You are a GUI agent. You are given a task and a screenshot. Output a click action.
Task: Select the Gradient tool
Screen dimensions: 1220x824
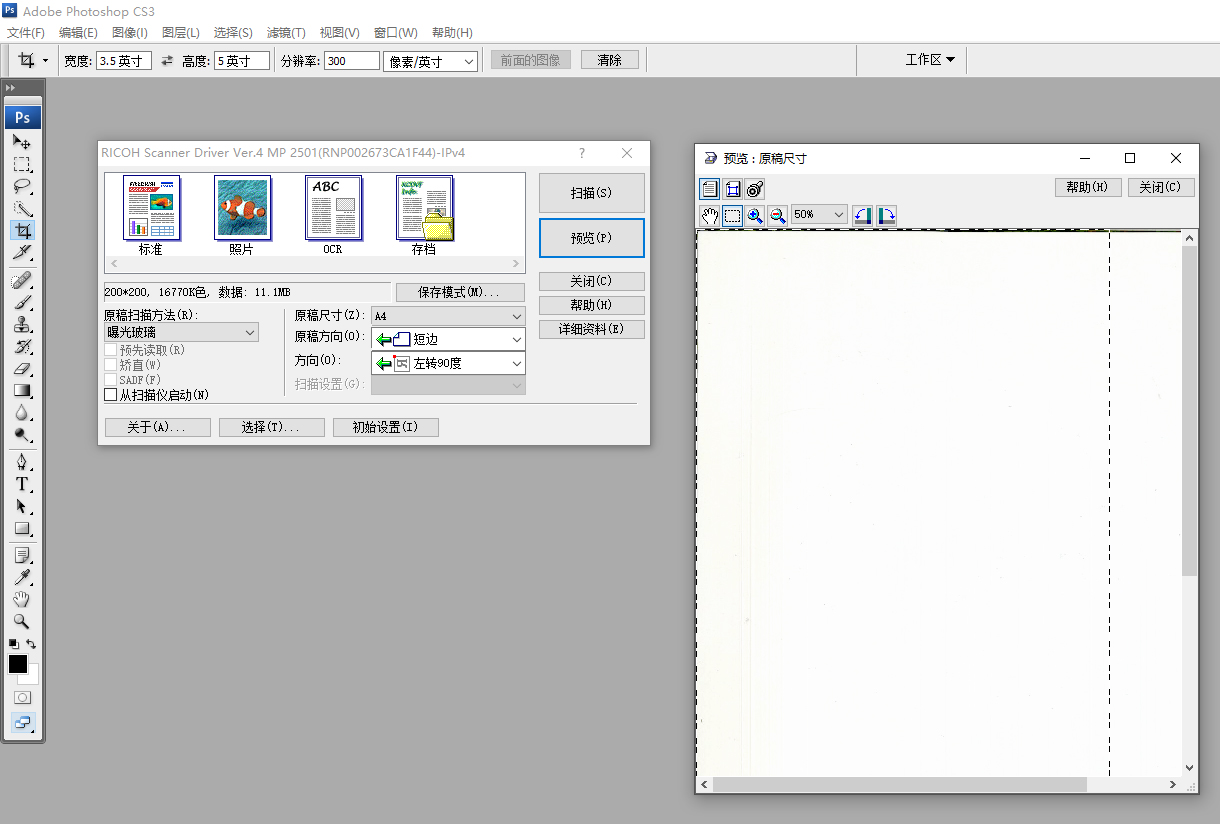pyautogui.click(x=22, y=390)
